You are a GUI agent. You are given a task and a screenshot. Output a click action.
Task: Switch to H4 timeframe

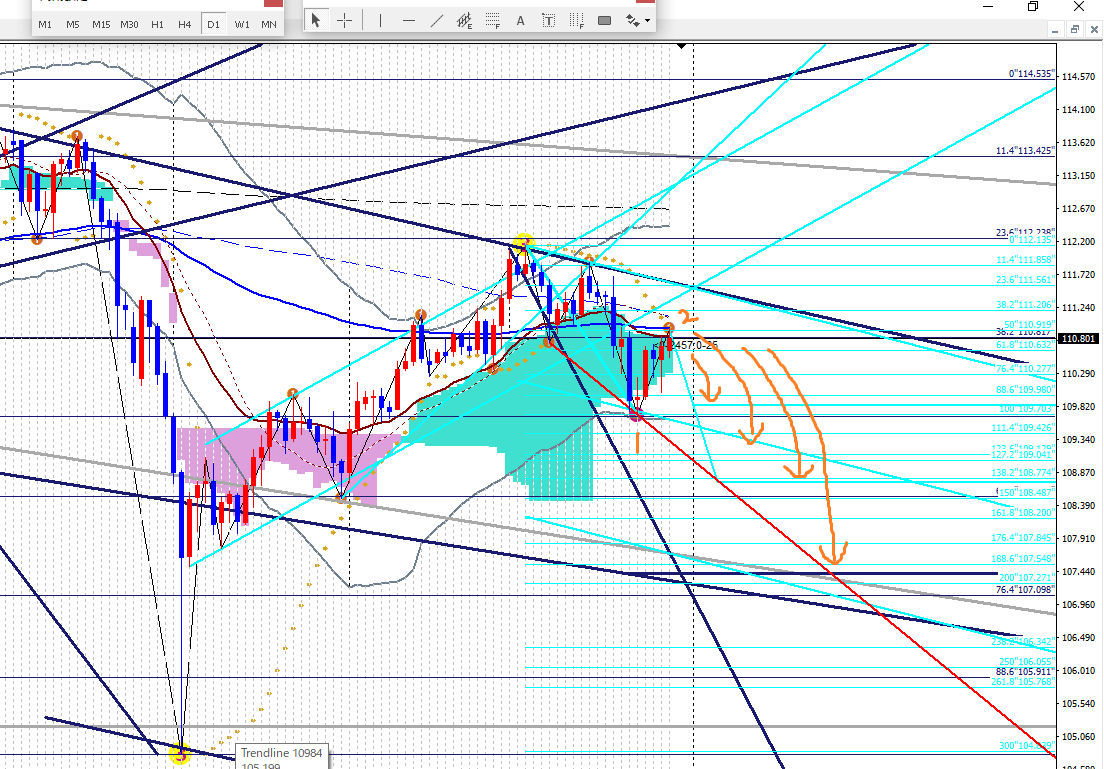184,24
